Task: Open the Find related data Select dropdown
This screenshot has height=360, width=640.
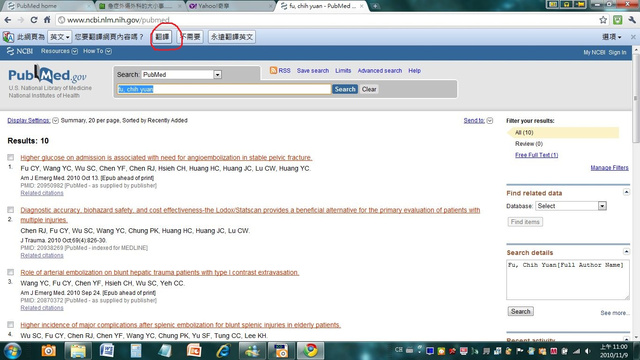Action: [571, 206]
